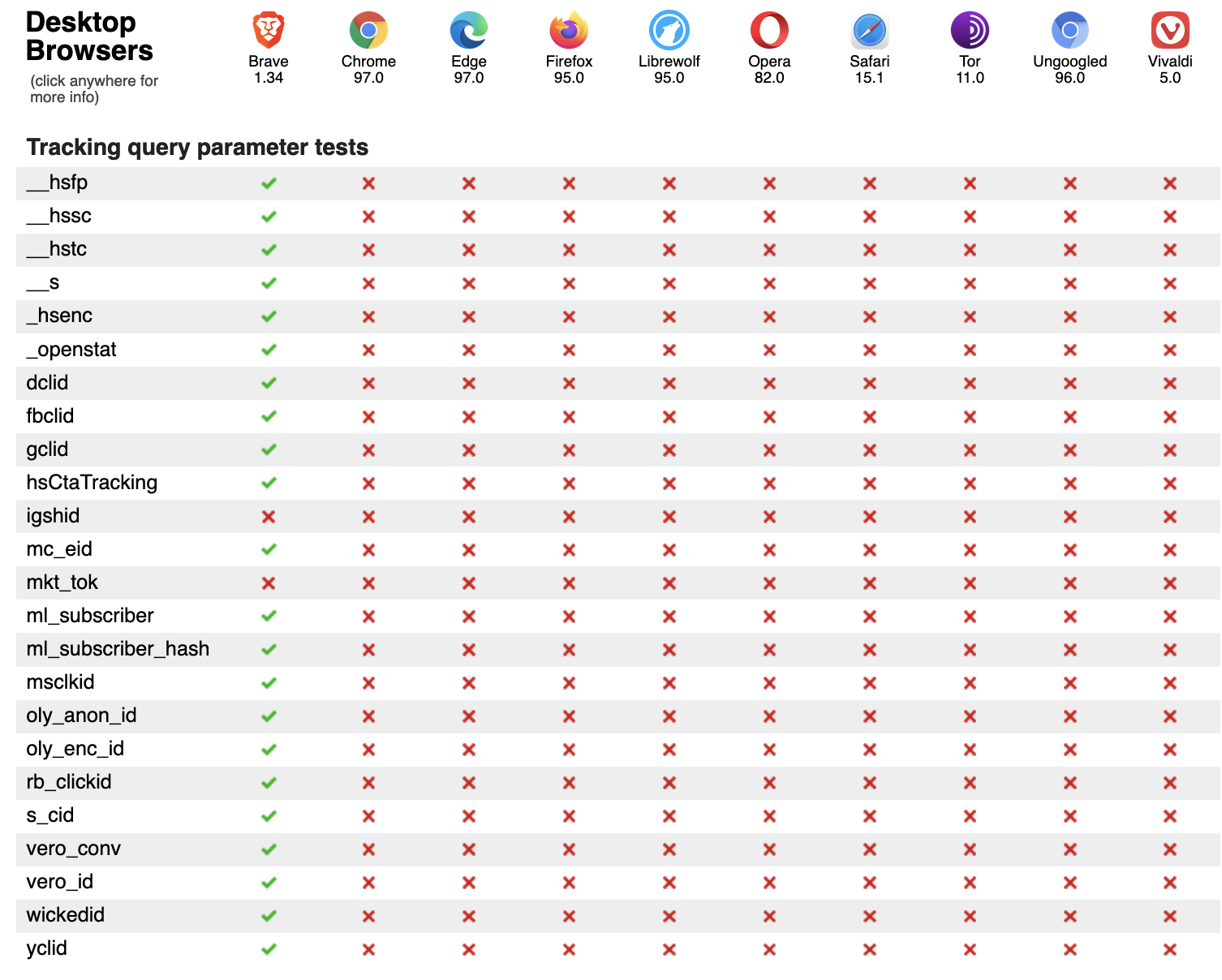Click the Tracking query parameter tests heading
Image resolution: width=1222 pixels, height=980 pixels.
197,147
